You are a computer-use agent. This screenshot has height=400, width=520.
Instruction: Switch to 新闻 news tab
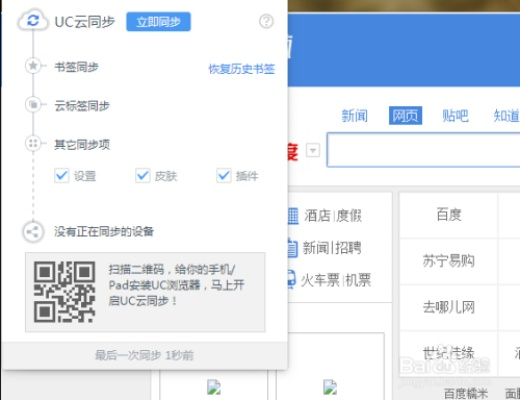point(355,116)
